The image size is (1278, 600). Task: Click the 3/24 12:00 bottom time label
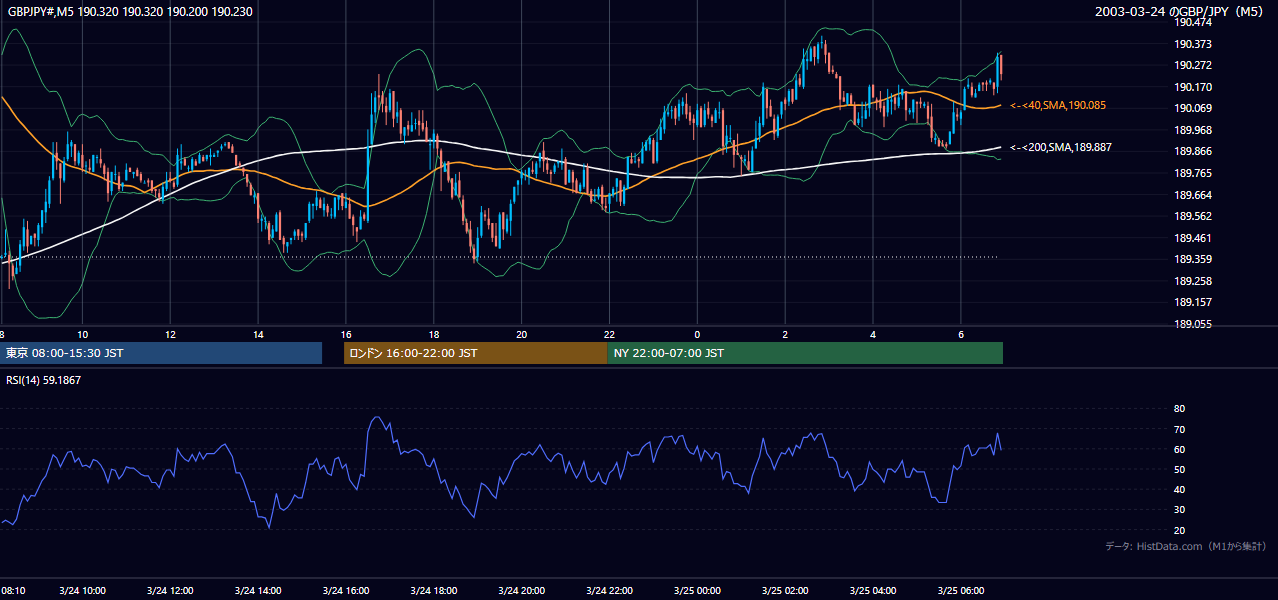coord(169,590)
